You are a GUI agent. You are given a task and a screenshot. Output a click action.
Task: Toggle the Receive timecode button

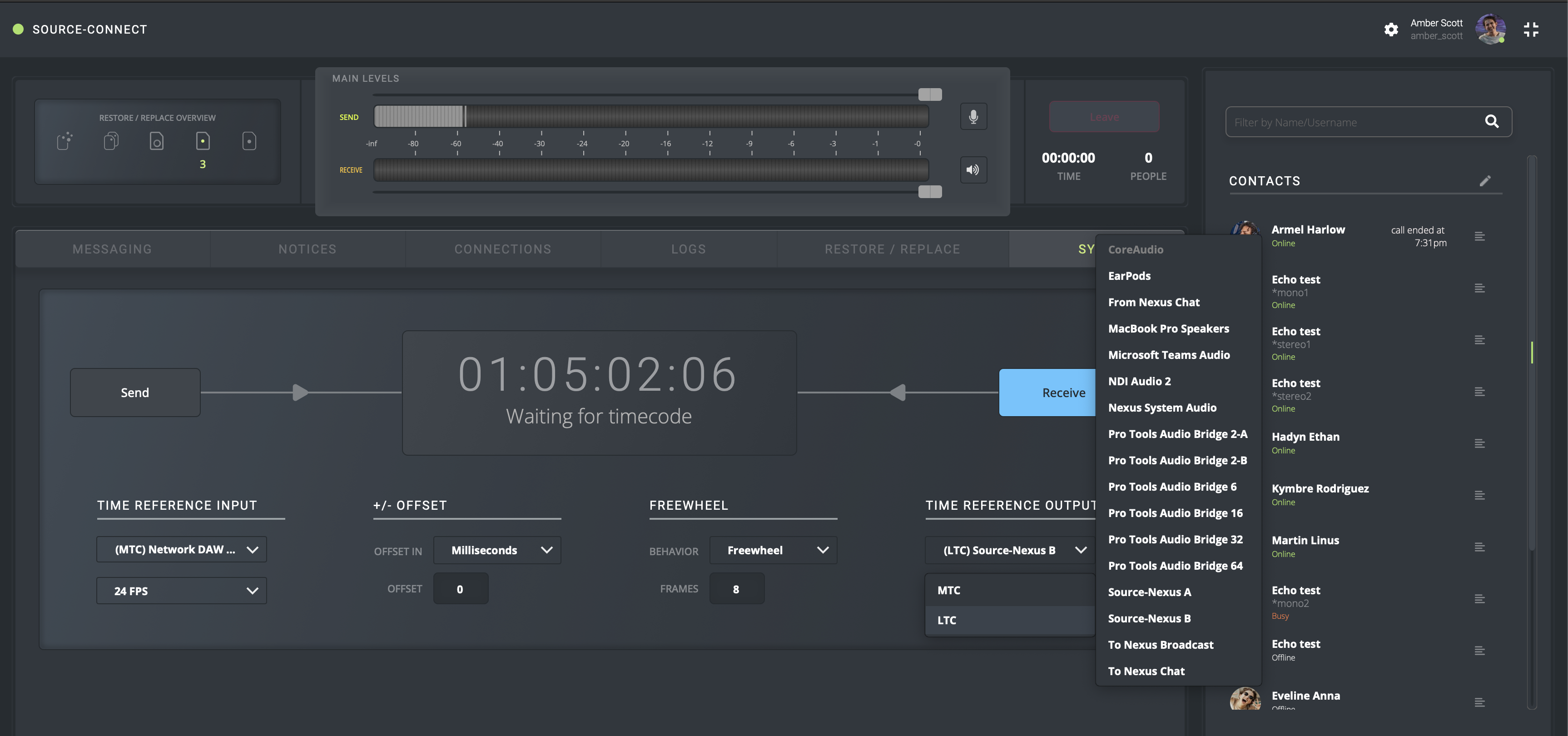pyautogui.click(x=1047, y=393)
